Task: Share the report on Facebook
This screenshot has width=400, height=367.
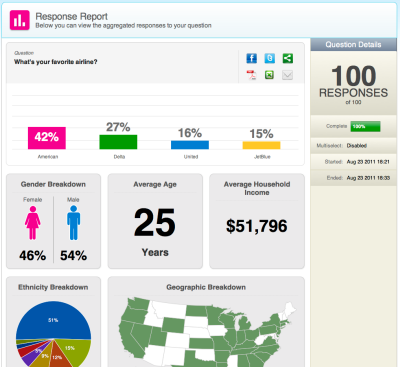Action: 251,58
